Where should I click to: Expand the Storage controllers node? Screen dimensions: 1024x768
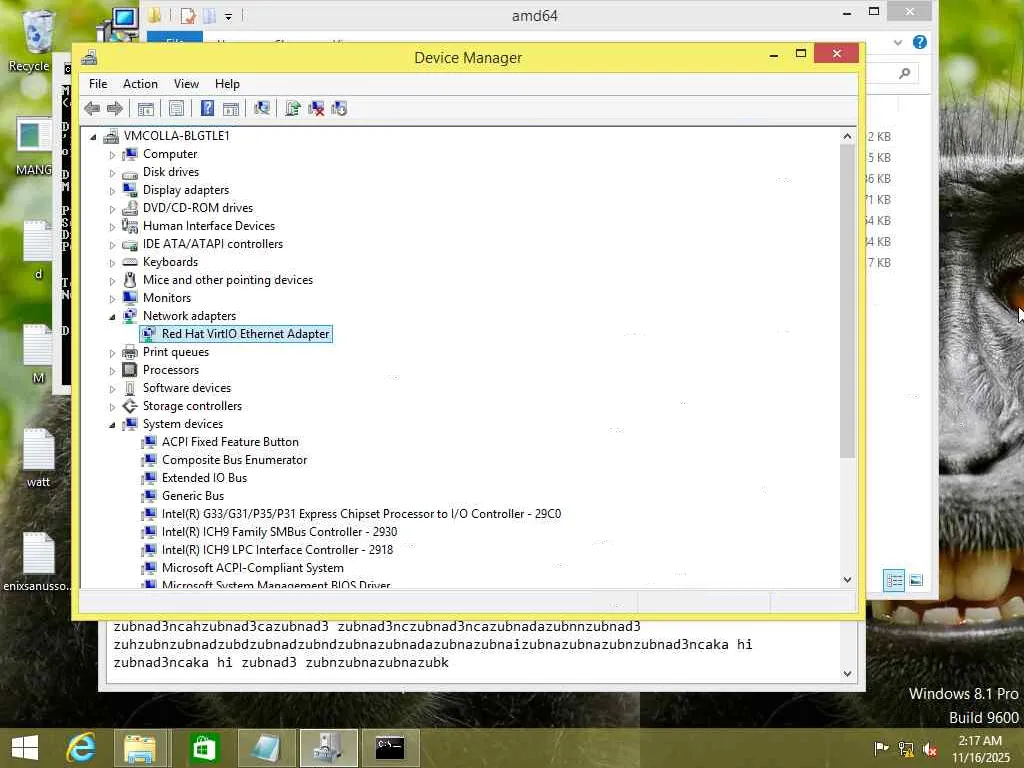(x=112, y=407)
